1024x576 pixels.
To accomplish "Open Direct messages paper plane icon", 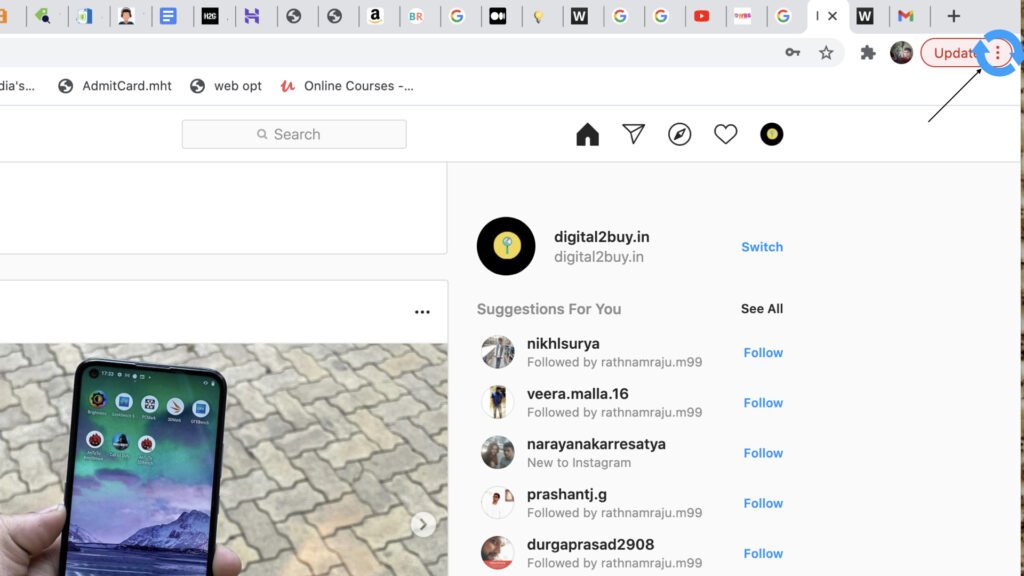I will [x=633, y=134].
